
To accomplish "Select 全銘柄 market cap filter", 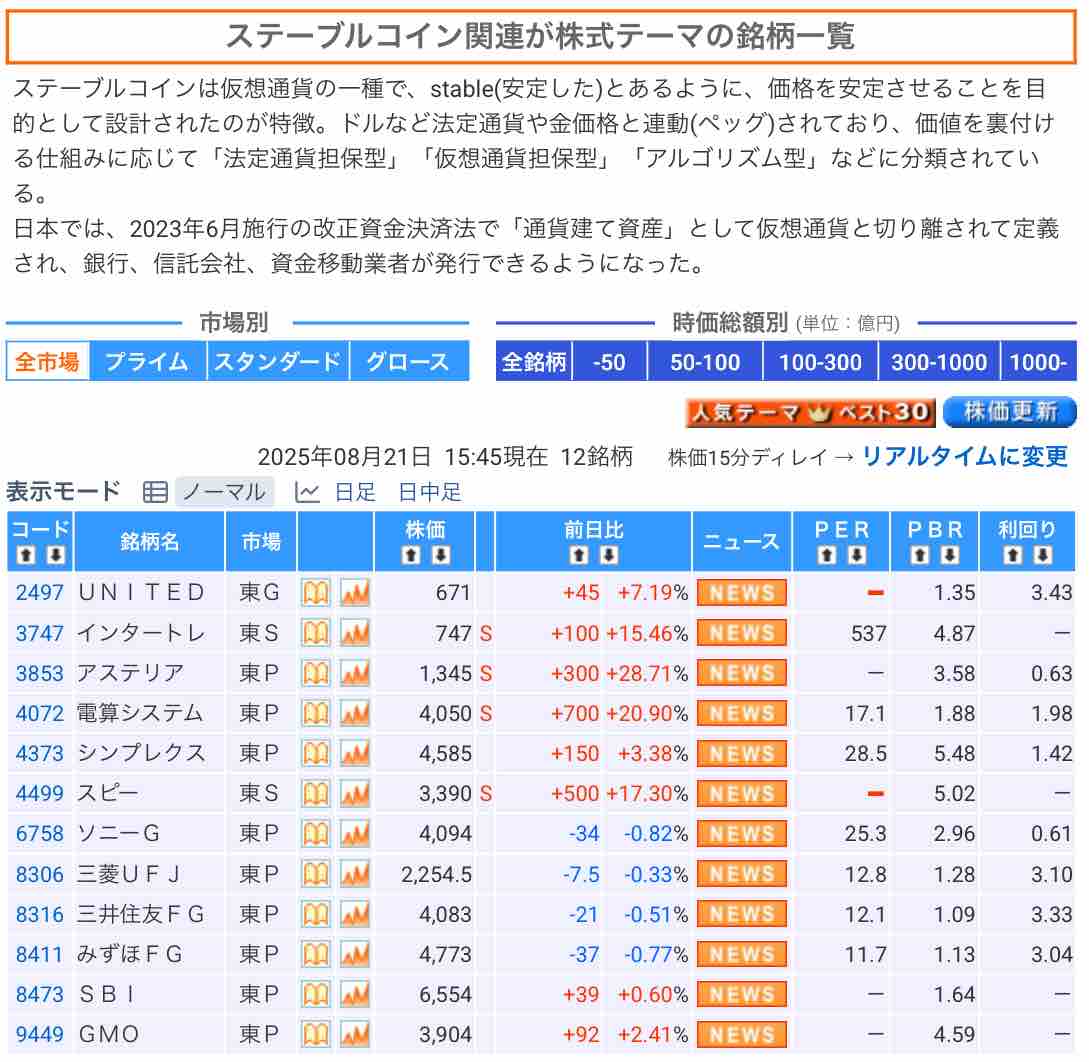I will coord(533,362).
